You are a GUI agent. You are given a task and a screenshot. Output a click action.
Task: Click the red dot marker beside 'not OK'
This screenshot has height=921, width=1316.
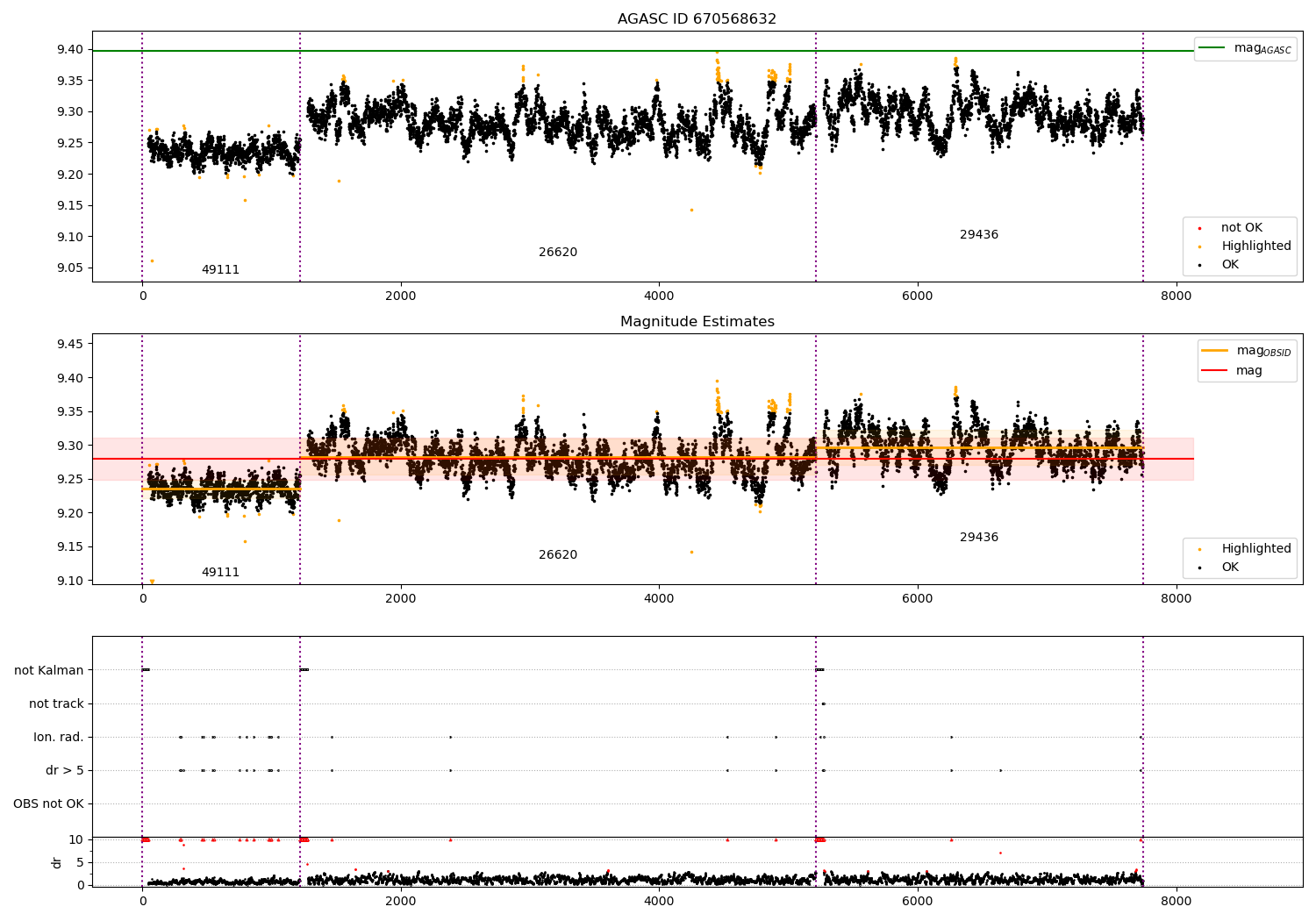click(1199, 228)
